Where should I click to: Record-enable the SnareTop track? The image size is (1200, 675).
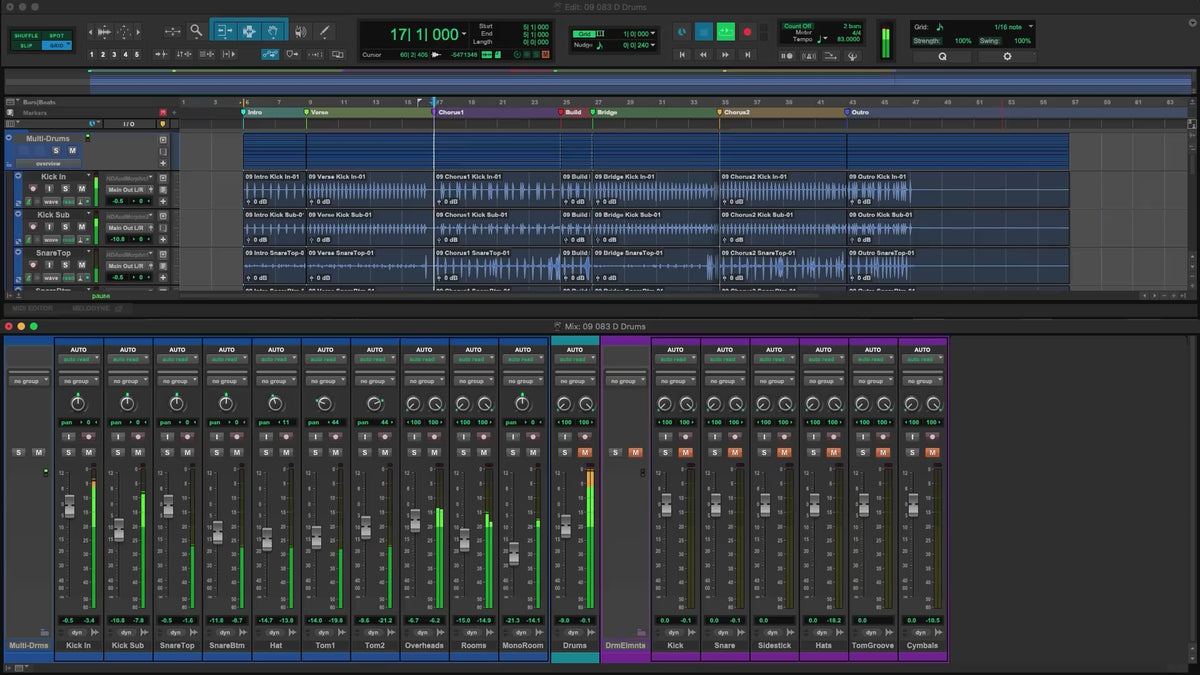point(35,265)
